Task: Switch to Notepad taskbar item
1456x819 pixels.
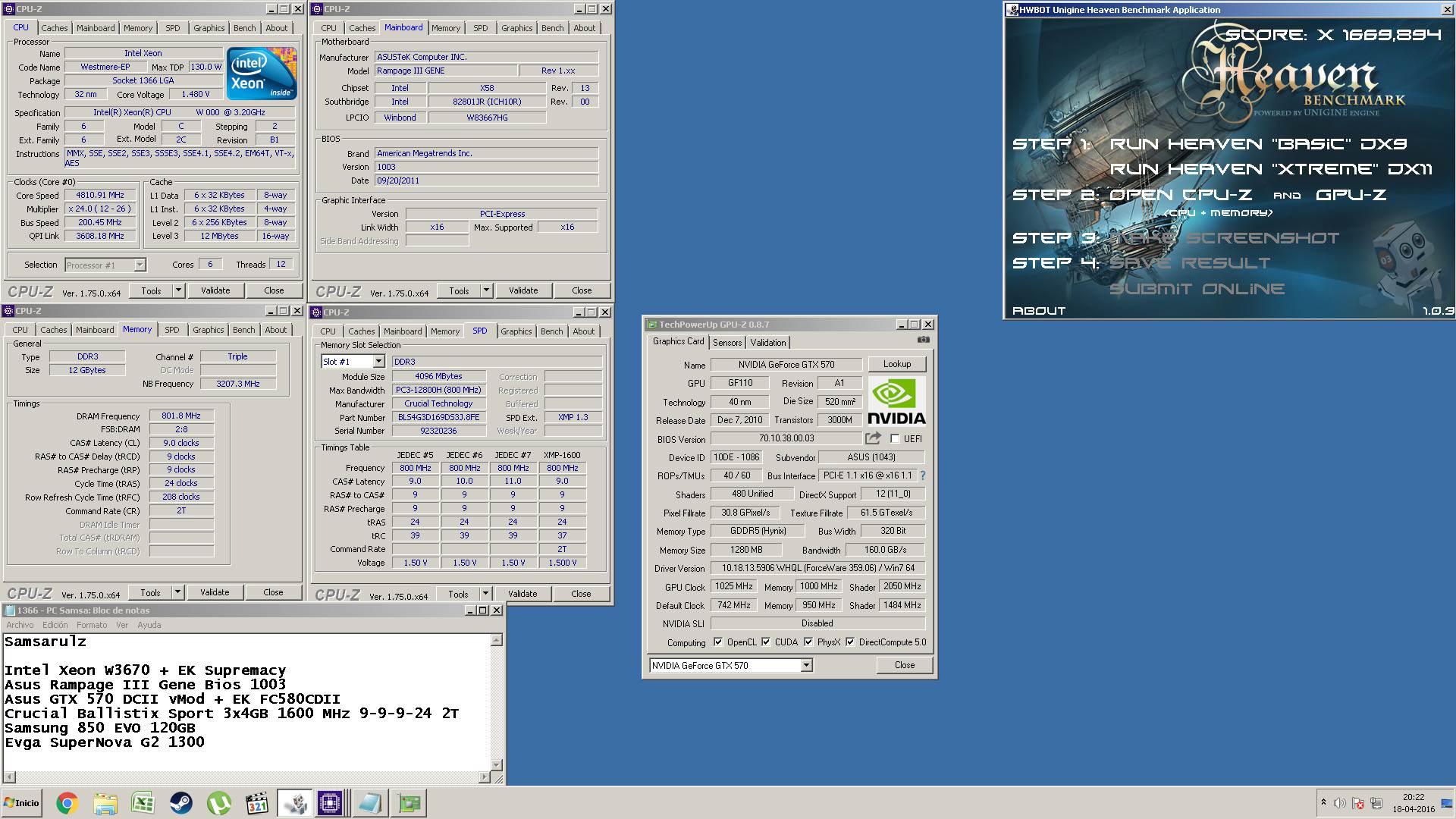Action: click(x=370, y=803)
